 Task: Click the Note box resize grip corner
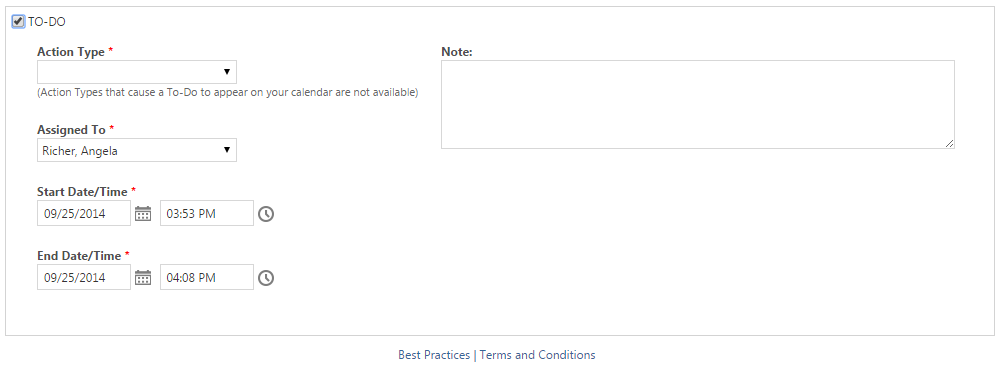[950, 144]
